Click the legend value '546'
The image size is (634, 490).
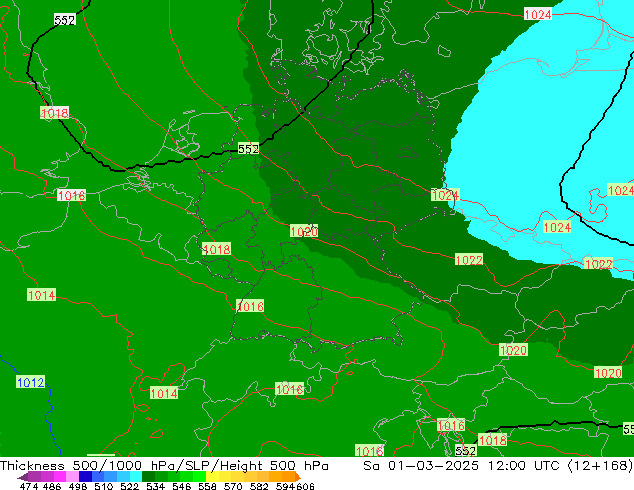(x=181, y=486)
